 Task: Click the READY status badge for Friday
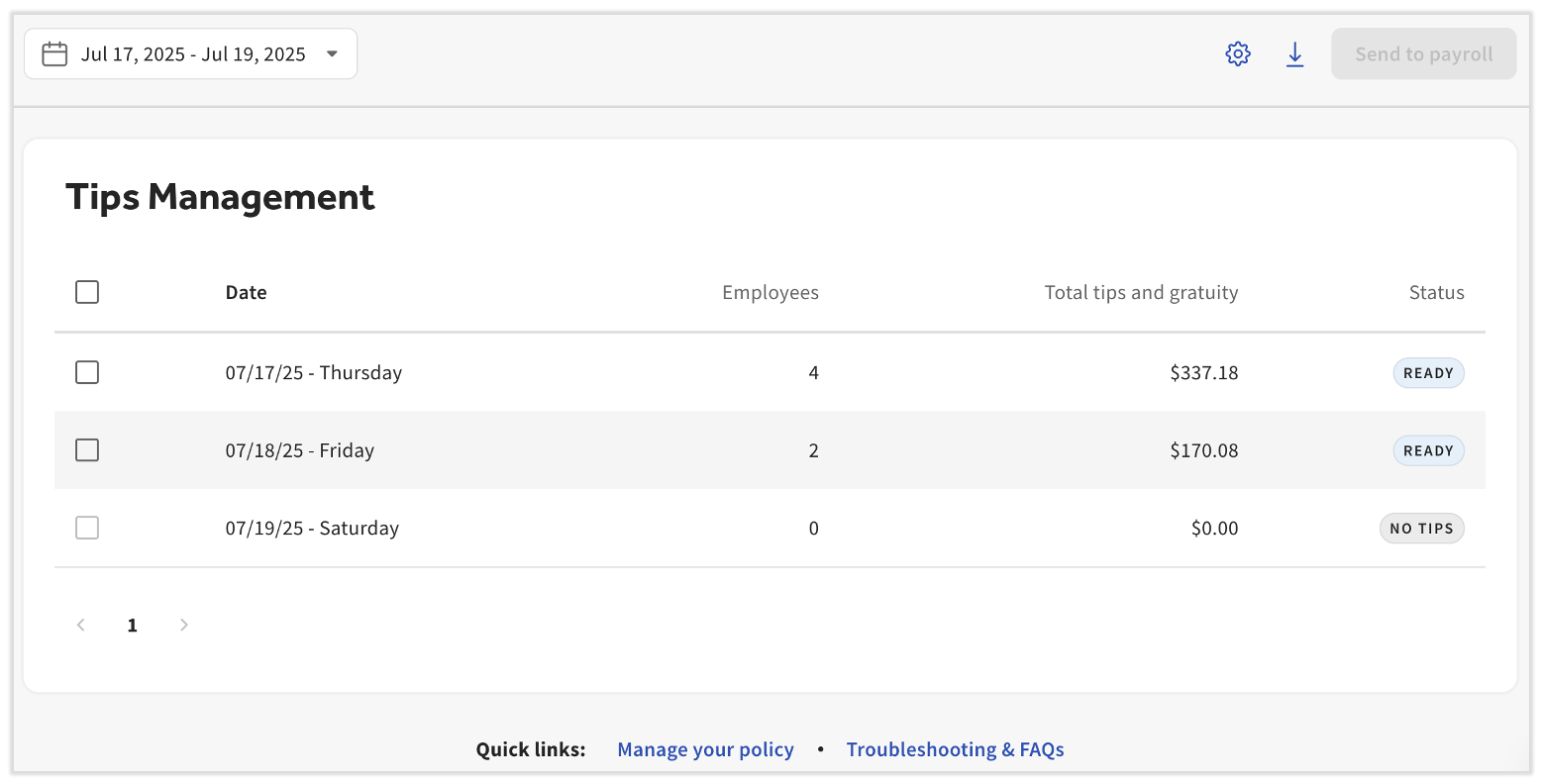click(x=1428, y=450)
